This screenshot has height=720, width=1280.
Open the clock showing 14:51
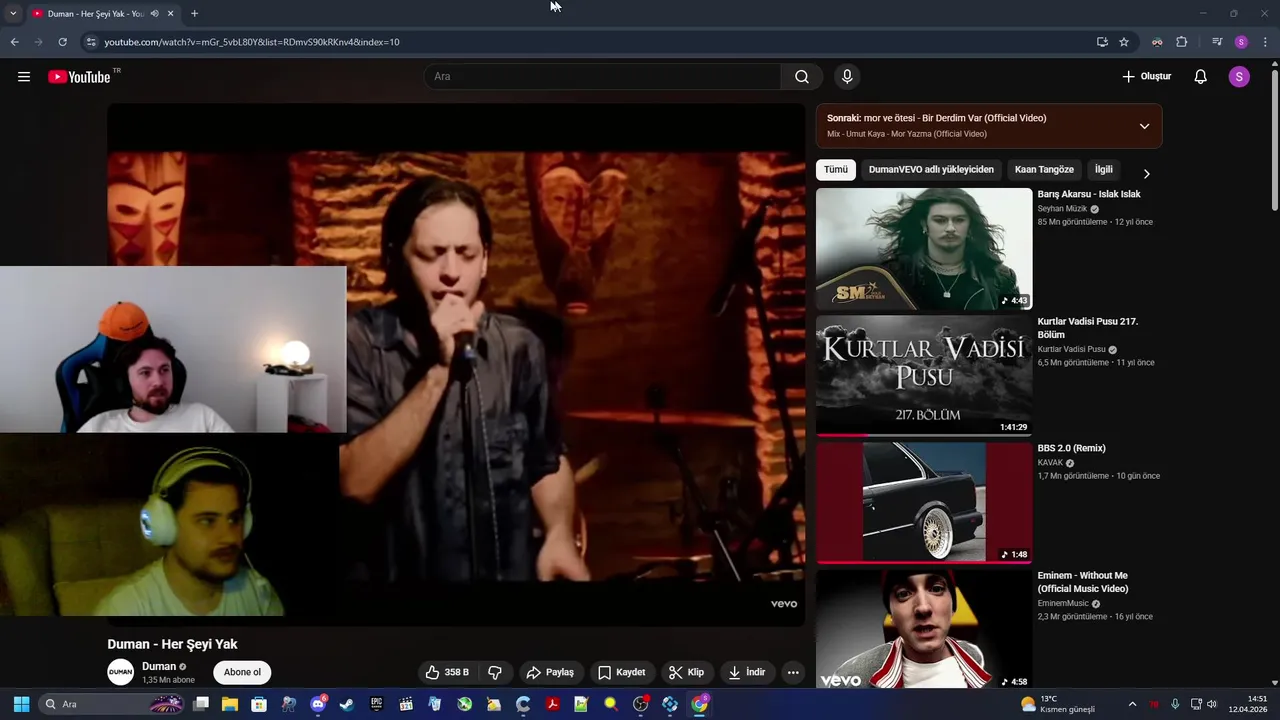click(x=1250, y=704)
